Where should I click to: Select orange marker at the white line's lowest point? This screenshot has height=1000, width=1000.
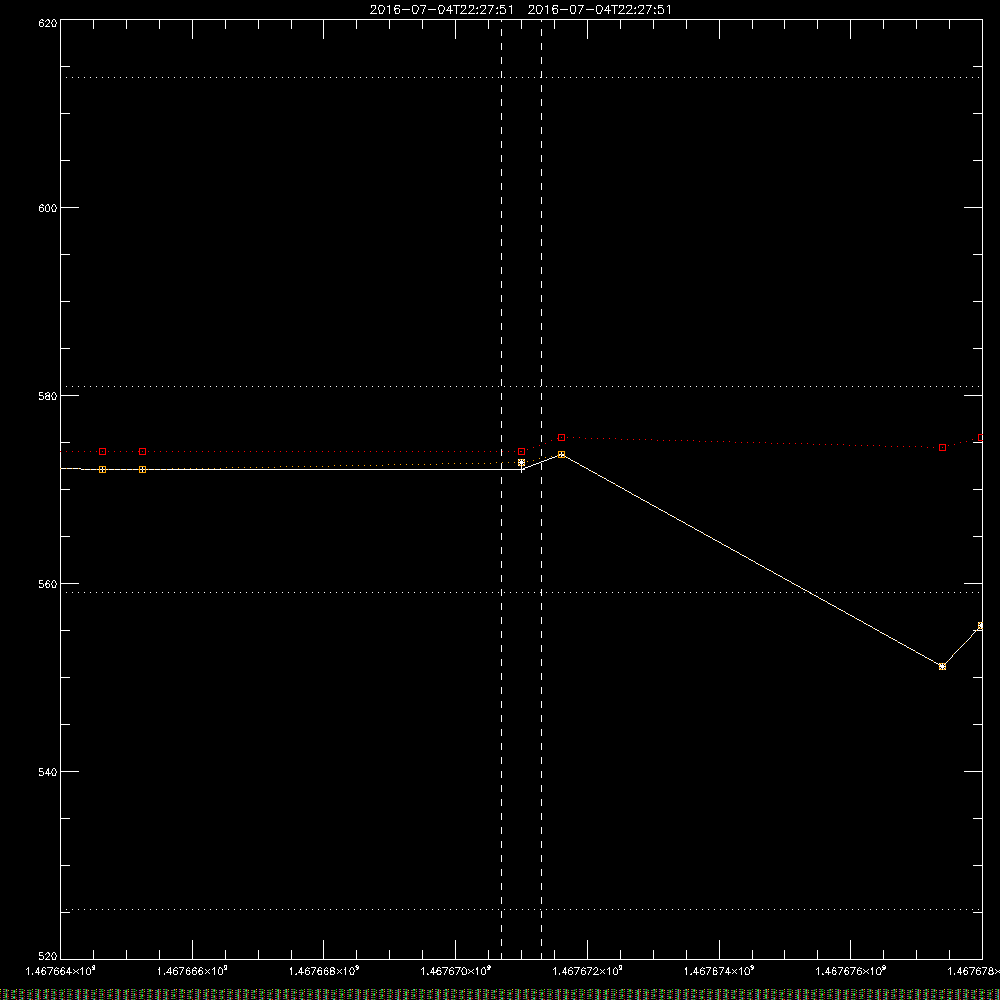point(943,666)
